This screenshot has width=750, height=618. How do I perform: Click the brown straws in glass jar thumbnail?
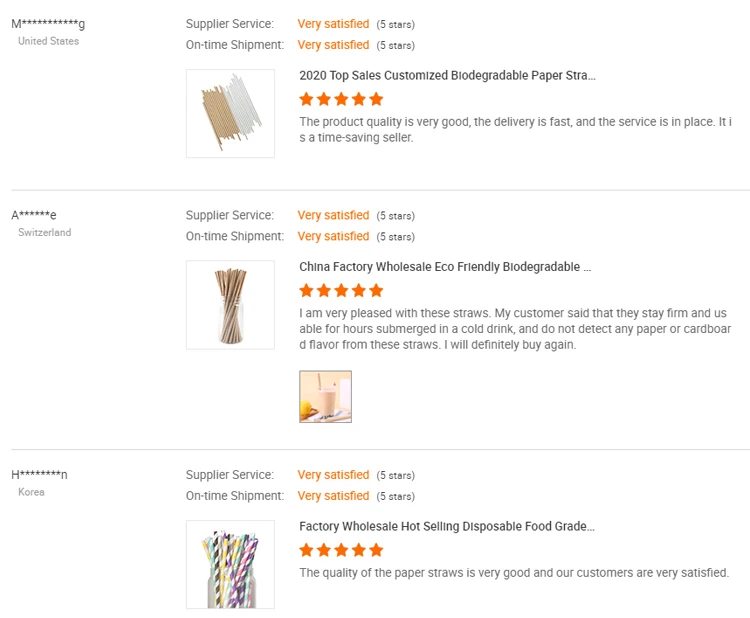click(x=230, y=305)
